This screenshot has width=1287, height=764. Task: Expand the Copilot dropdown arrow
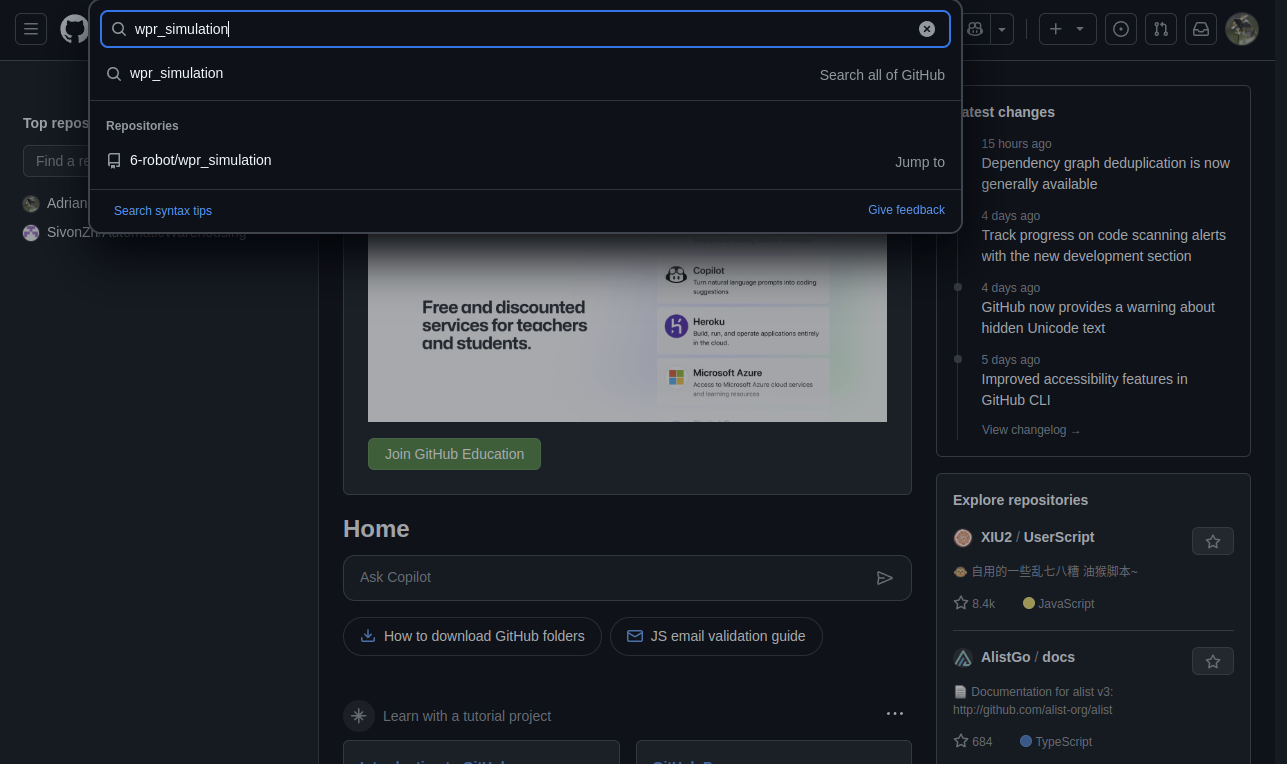(1003, 29)
